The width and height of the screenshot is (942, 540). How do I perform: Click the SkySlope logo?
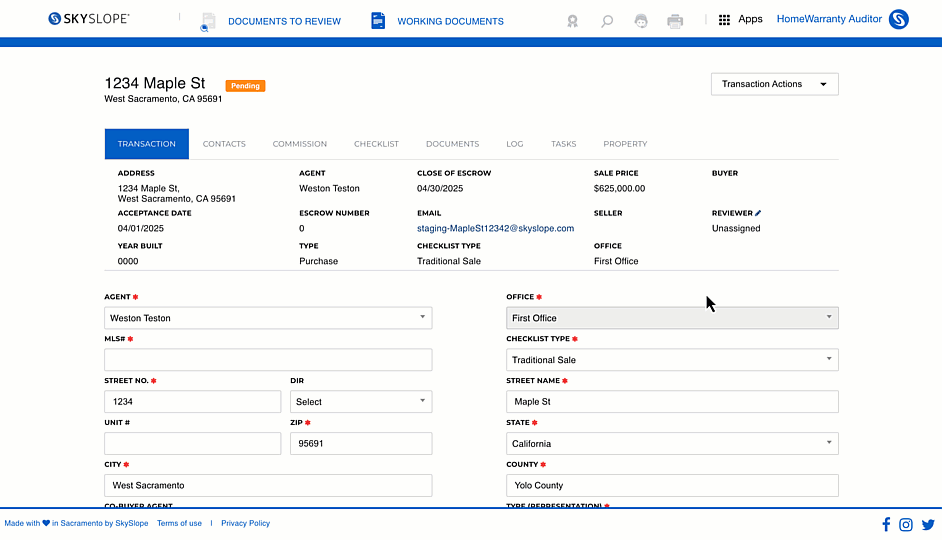point(88,19)
